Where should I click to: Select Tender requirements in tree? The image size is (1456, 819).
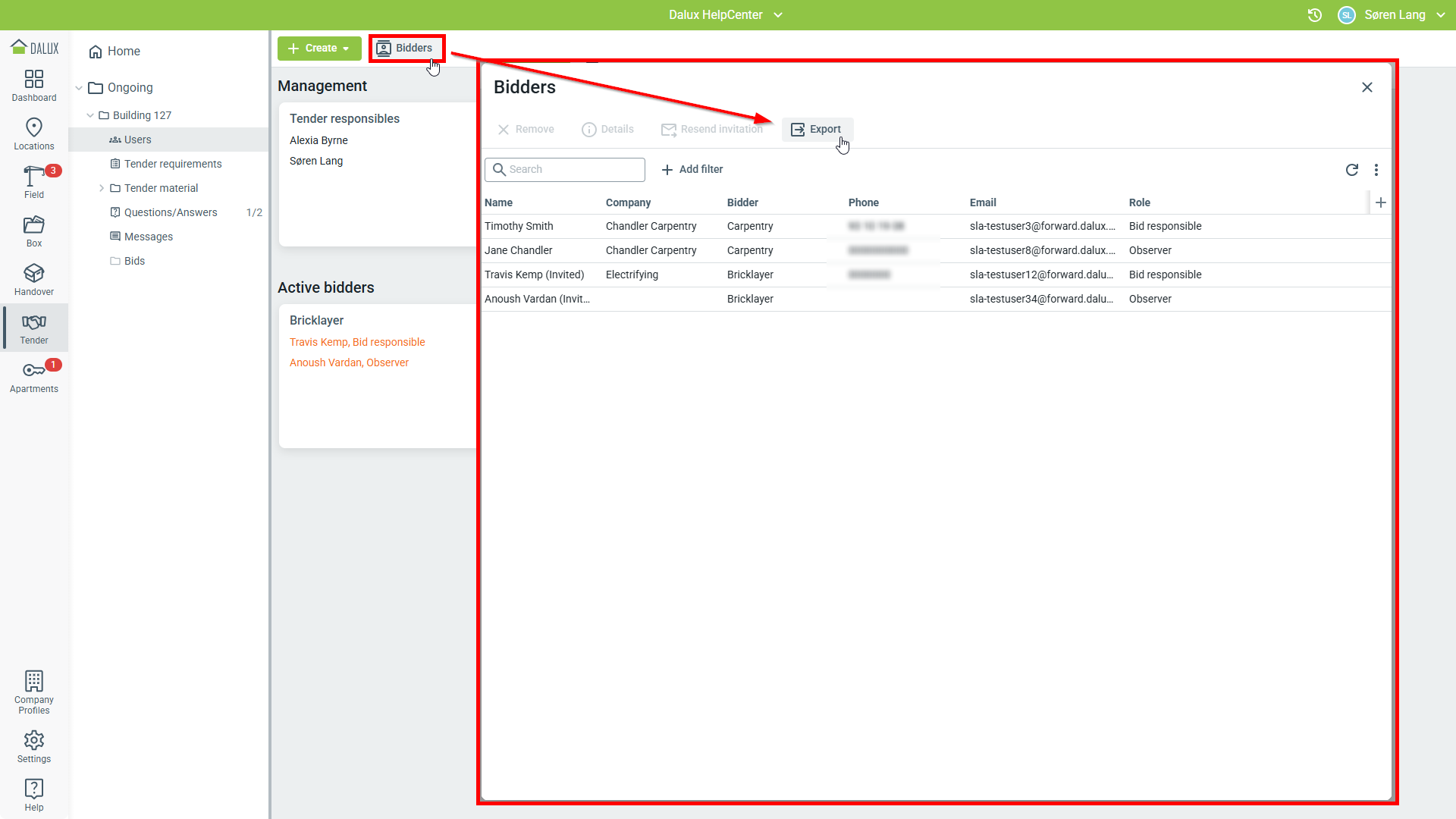(173, 164)
